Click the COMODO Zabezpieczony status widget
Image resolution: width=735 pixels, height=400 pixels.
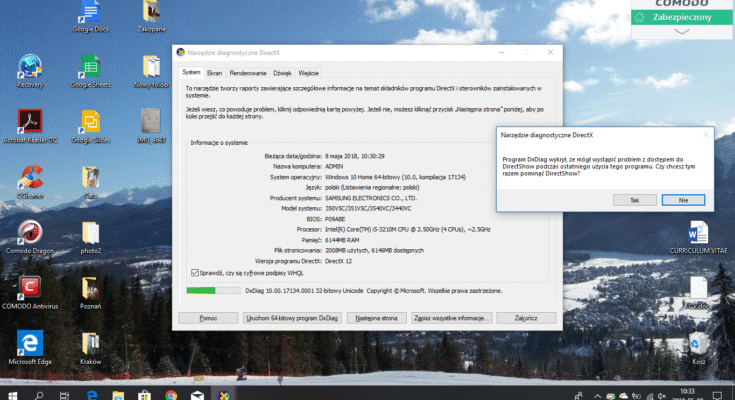tap(682, 17)
